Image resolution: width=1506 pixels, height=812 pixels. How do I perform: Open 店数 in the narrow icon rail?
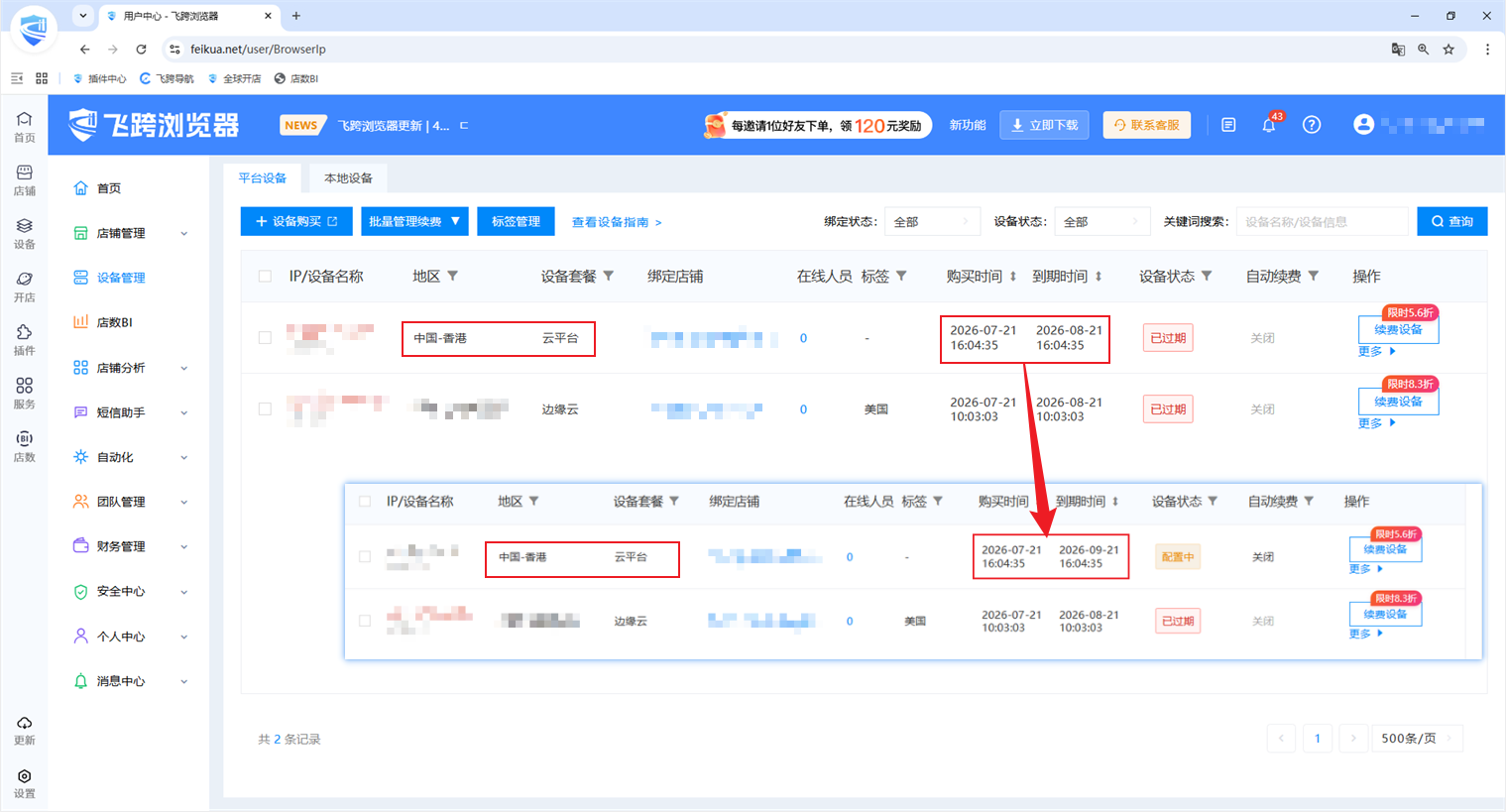click(x=25, y=446)
